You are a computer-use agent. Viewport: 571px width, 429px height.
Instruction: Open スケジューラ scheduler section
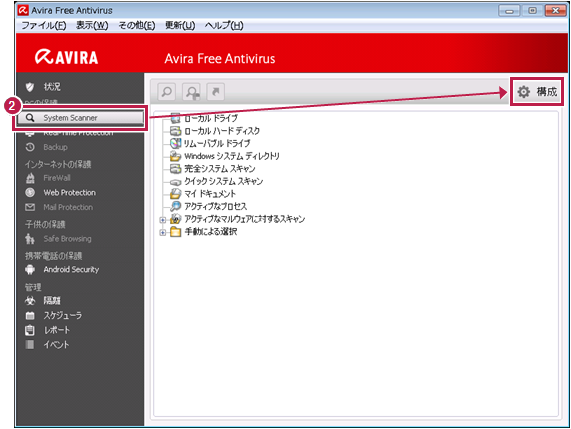pos(63,315)
